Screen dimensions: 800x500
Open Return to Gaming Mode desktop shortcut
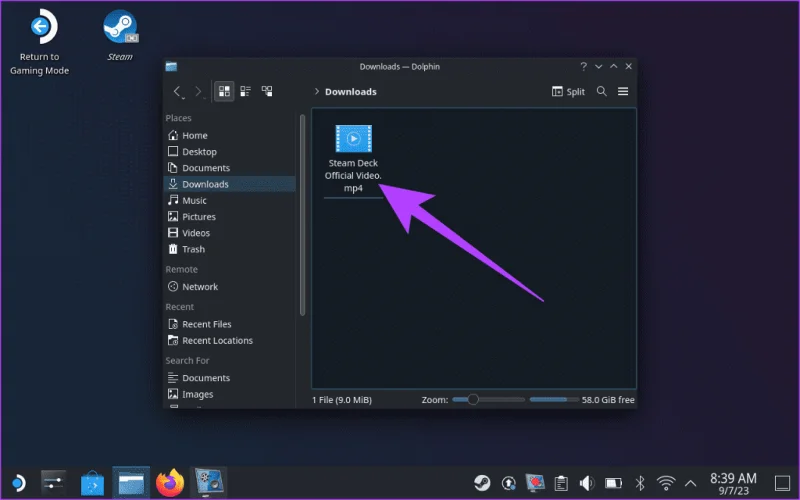(40, 42)
